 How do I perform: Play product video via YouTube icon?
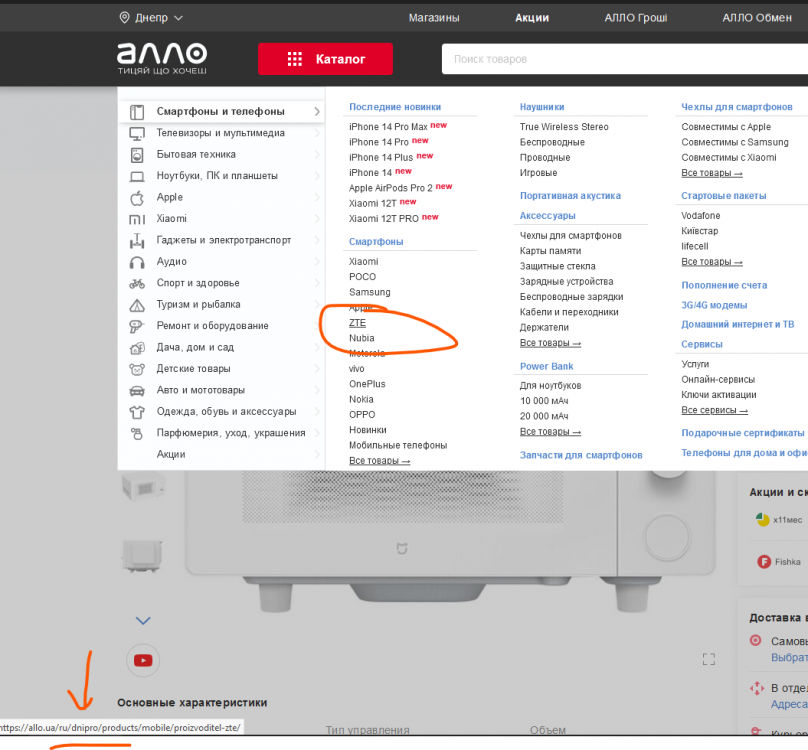[143, 660]
